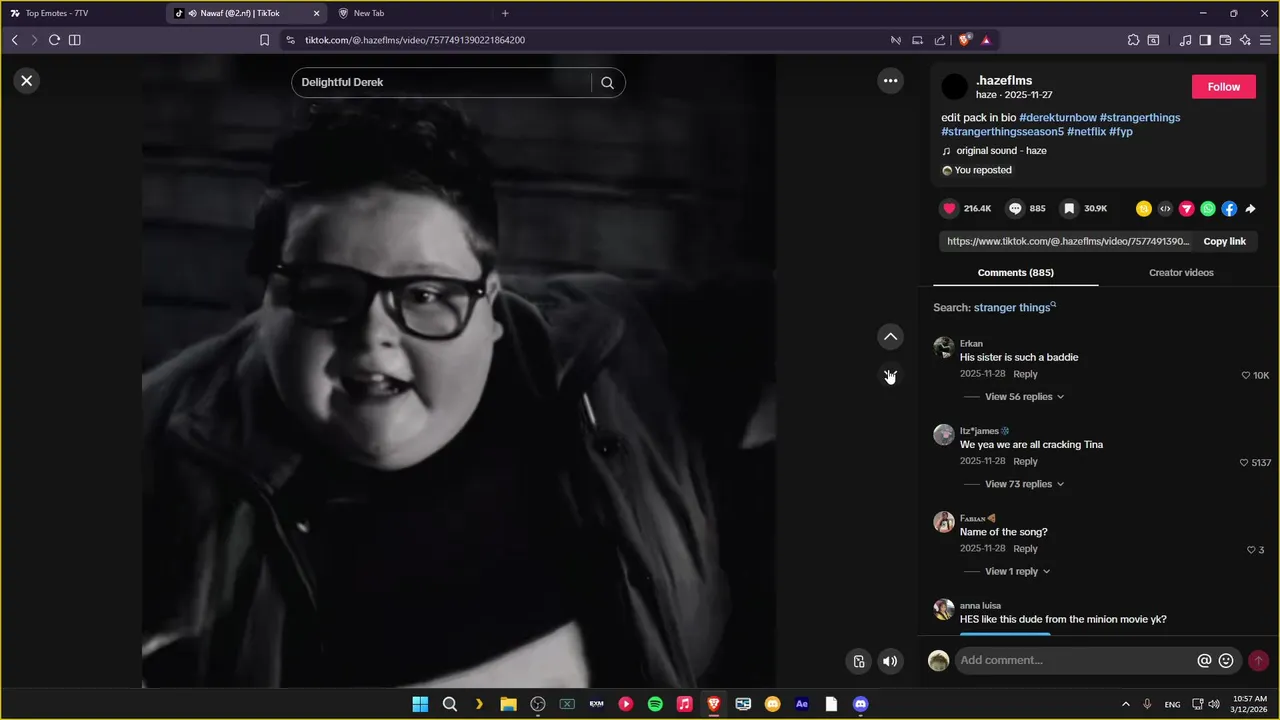Toggle the browser sidebar panel icon

tap(1205, 40)
